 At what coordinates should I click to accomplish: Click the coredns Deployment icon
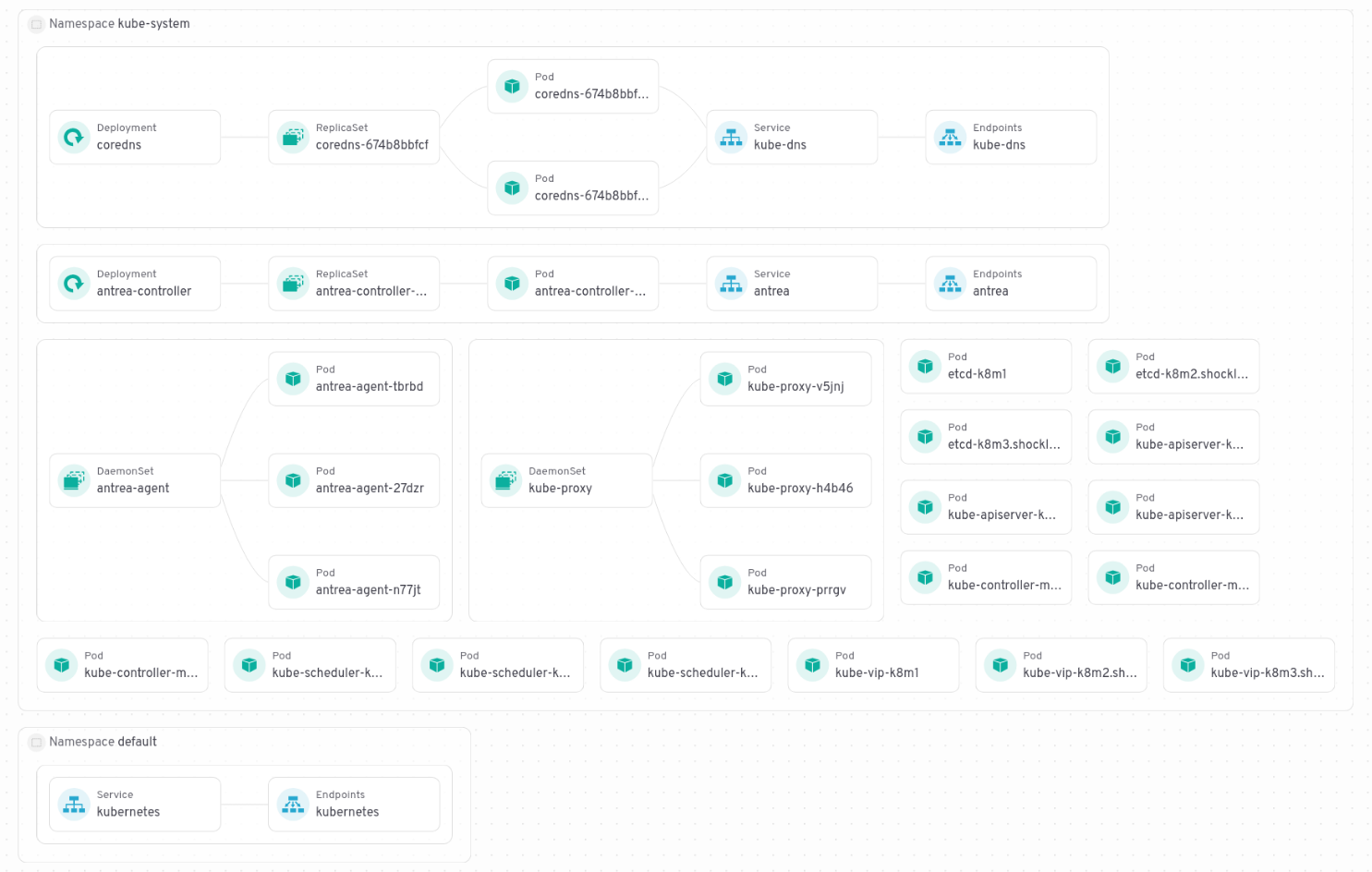[74, 138]
